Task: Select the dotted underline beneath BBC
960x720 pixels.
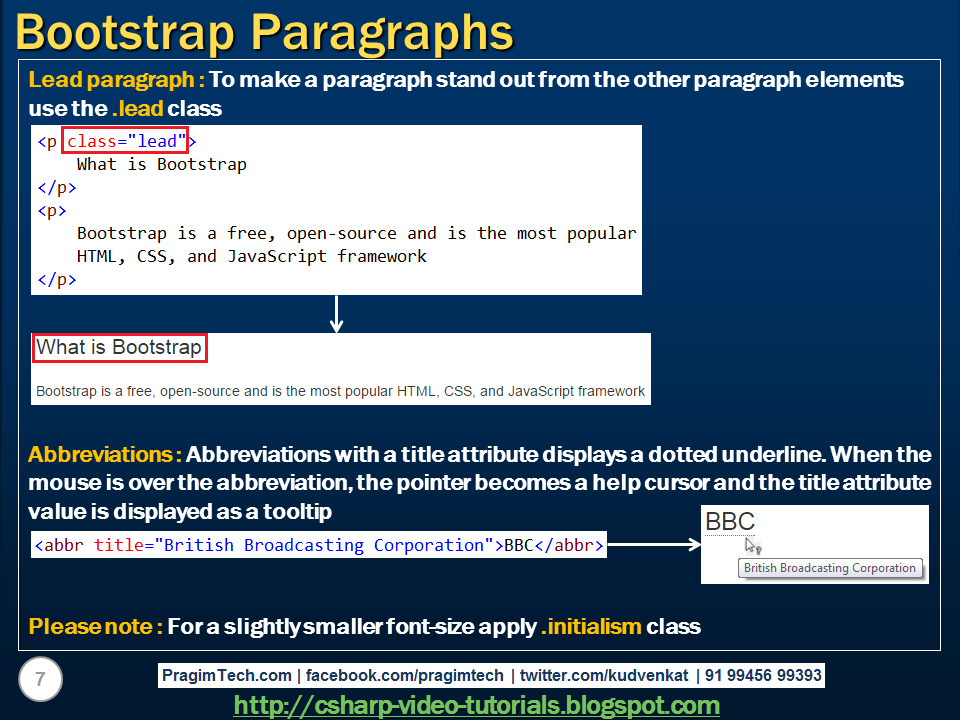Action: pos(730,535)
